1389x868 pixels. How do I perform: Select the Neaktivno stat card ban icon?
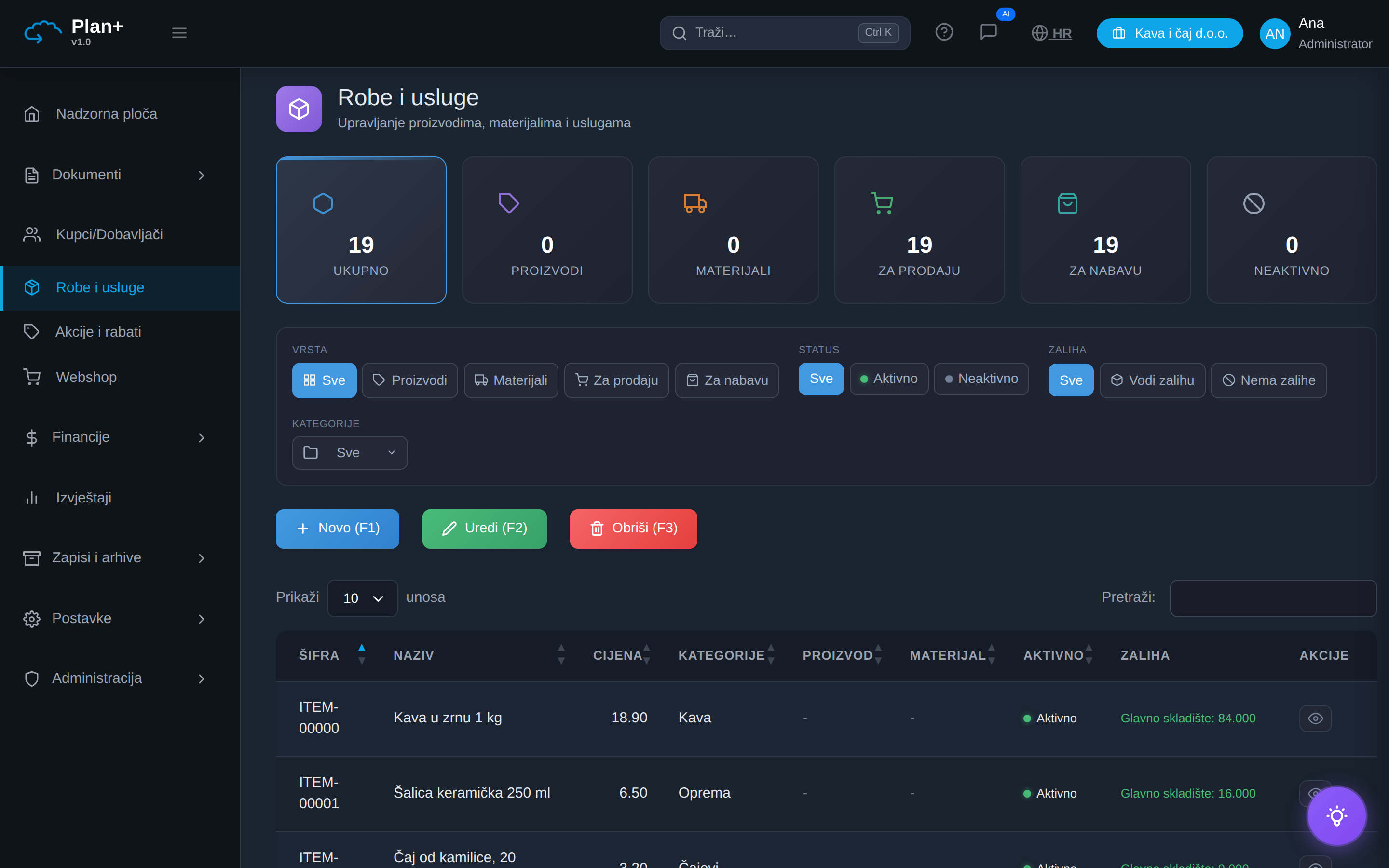click(x=1253, y=203)
